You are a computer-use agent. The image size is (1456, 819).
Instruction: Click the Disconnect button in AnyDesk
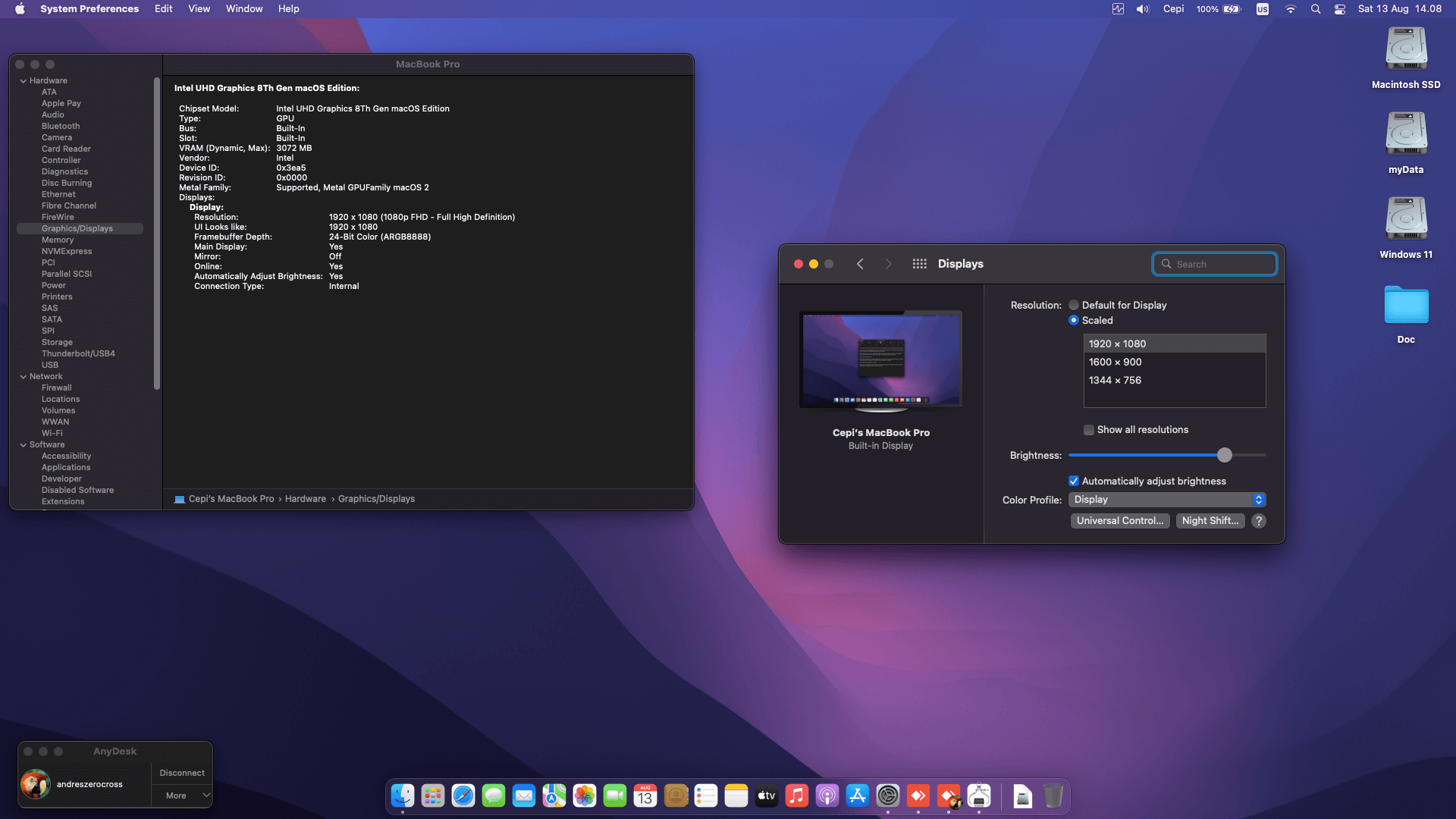(181, 772)
